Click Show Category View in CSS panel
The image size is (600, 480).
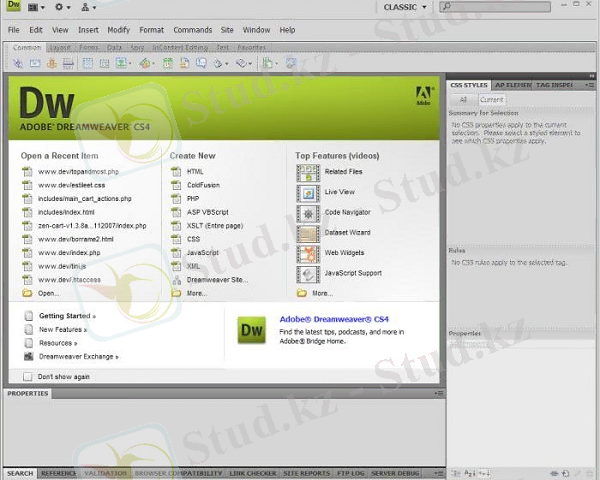tap(455, 473)
